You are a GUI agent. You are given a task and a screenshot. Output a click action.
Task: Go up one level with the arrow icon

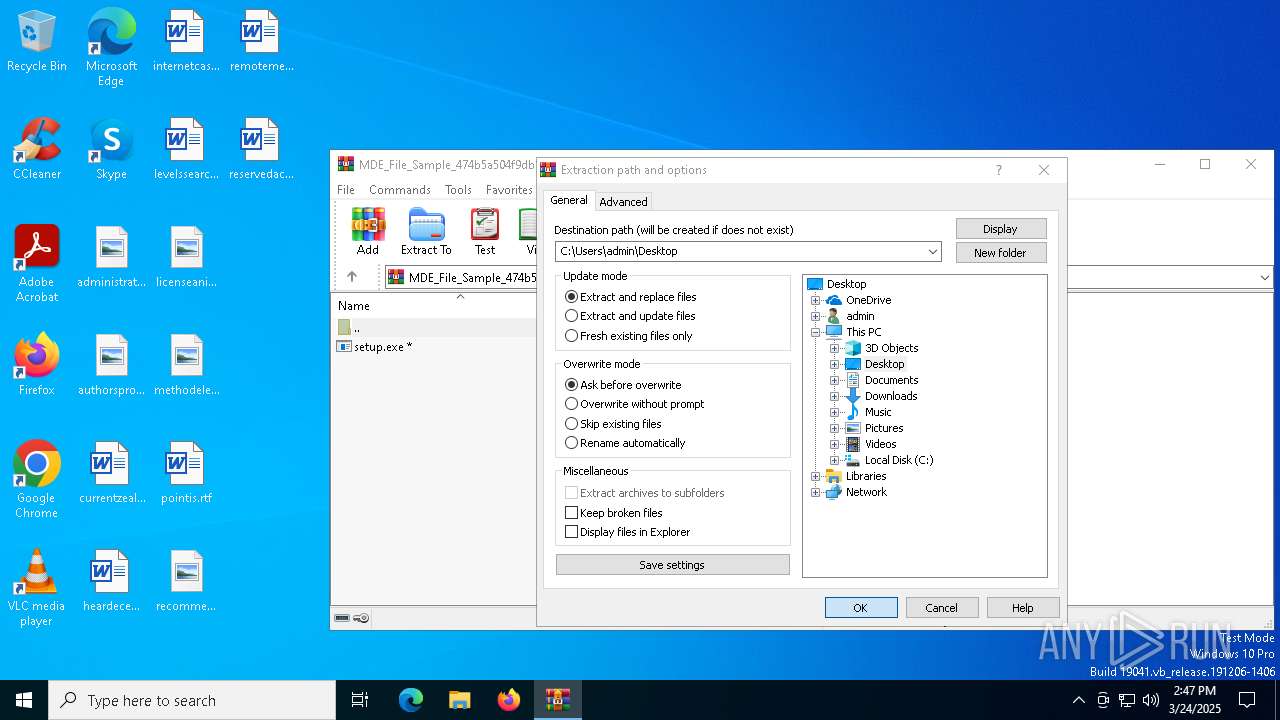coord(352,277)
